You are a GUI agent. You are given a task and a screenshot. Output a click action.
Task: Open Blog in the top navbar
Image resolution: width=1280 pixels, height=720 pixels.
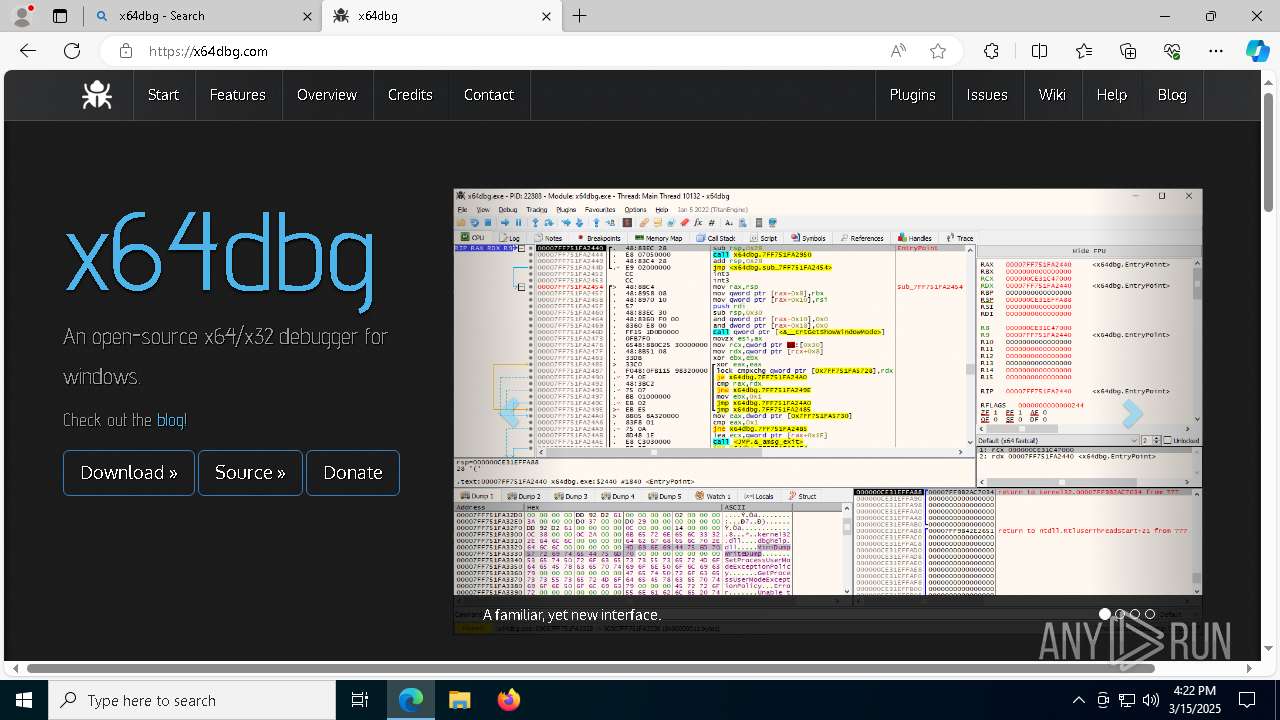point(1172,95)
